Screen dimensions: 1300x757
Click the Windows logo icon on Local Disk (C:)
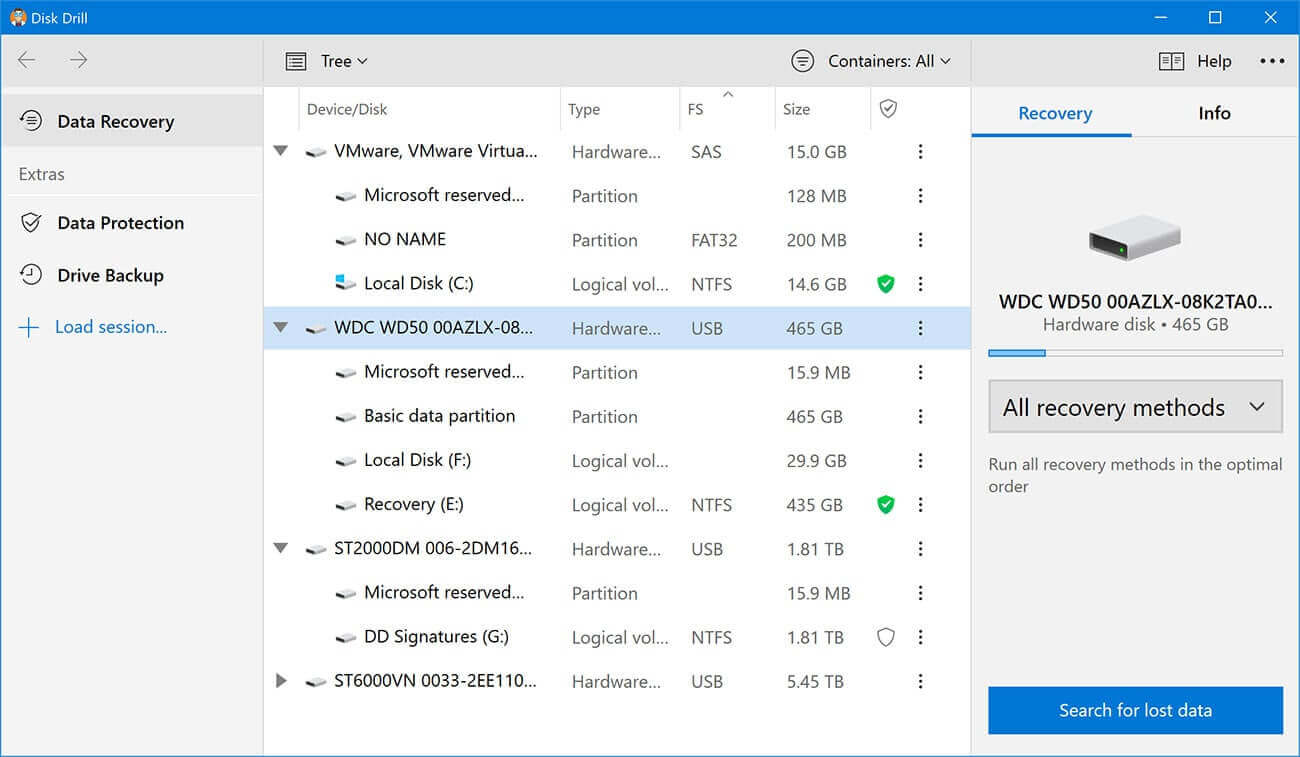345,283
